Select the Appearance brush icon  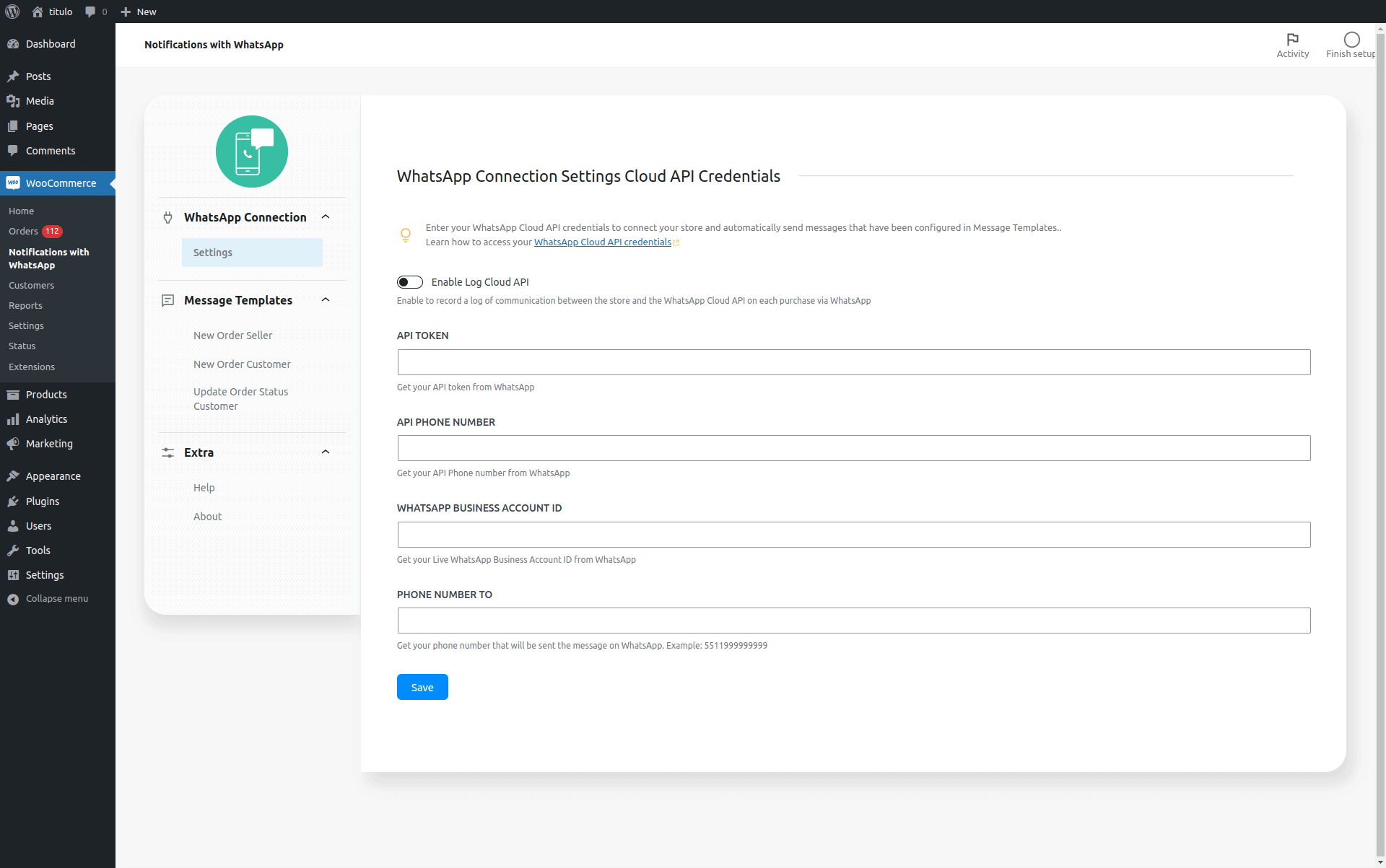[x=13, y=476]
